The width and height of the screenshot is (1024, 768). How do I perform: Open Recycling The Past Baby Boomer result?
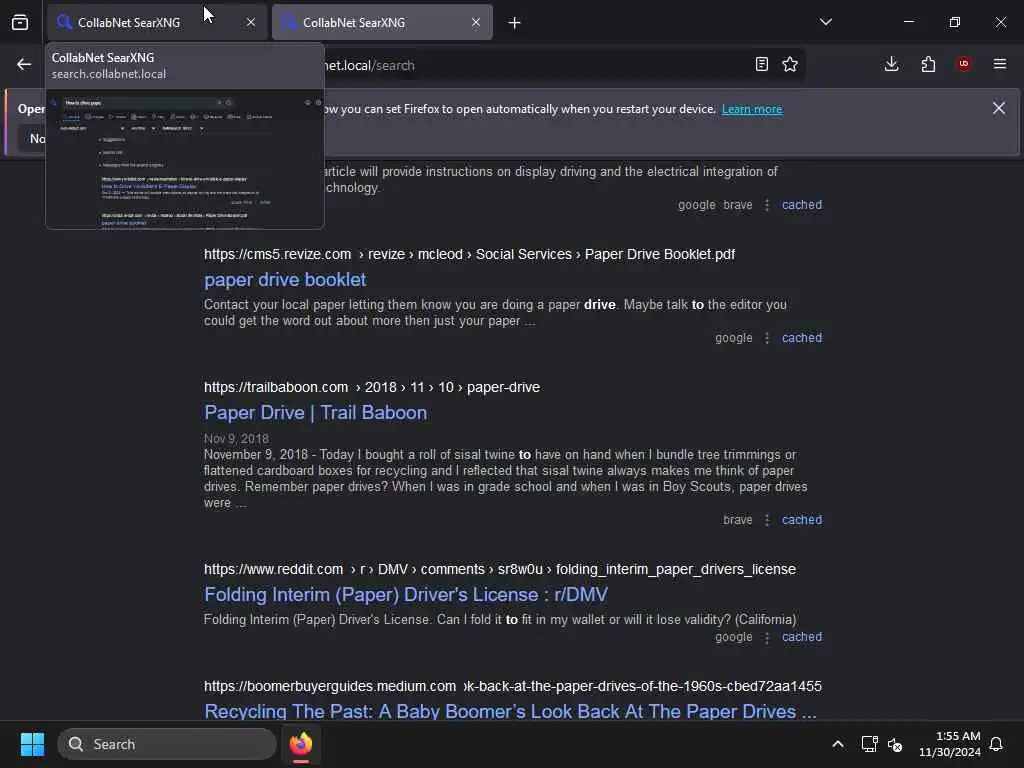510,711
